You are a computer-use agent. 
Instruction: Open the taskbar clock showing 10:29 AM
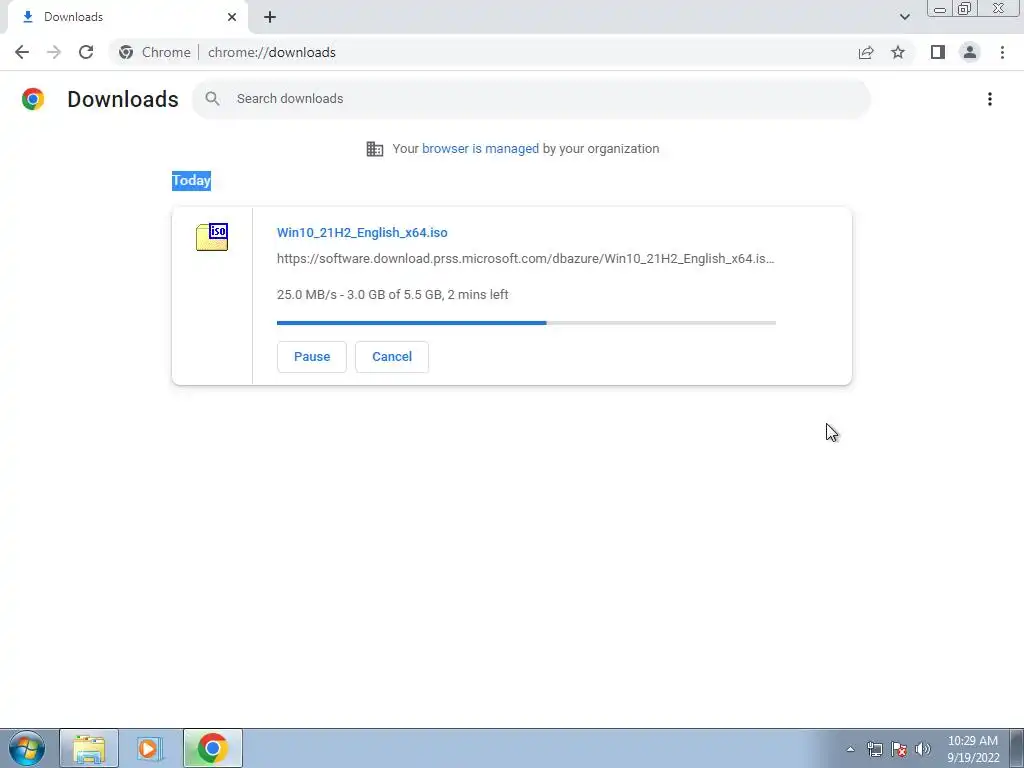click(x=973, y=749)
